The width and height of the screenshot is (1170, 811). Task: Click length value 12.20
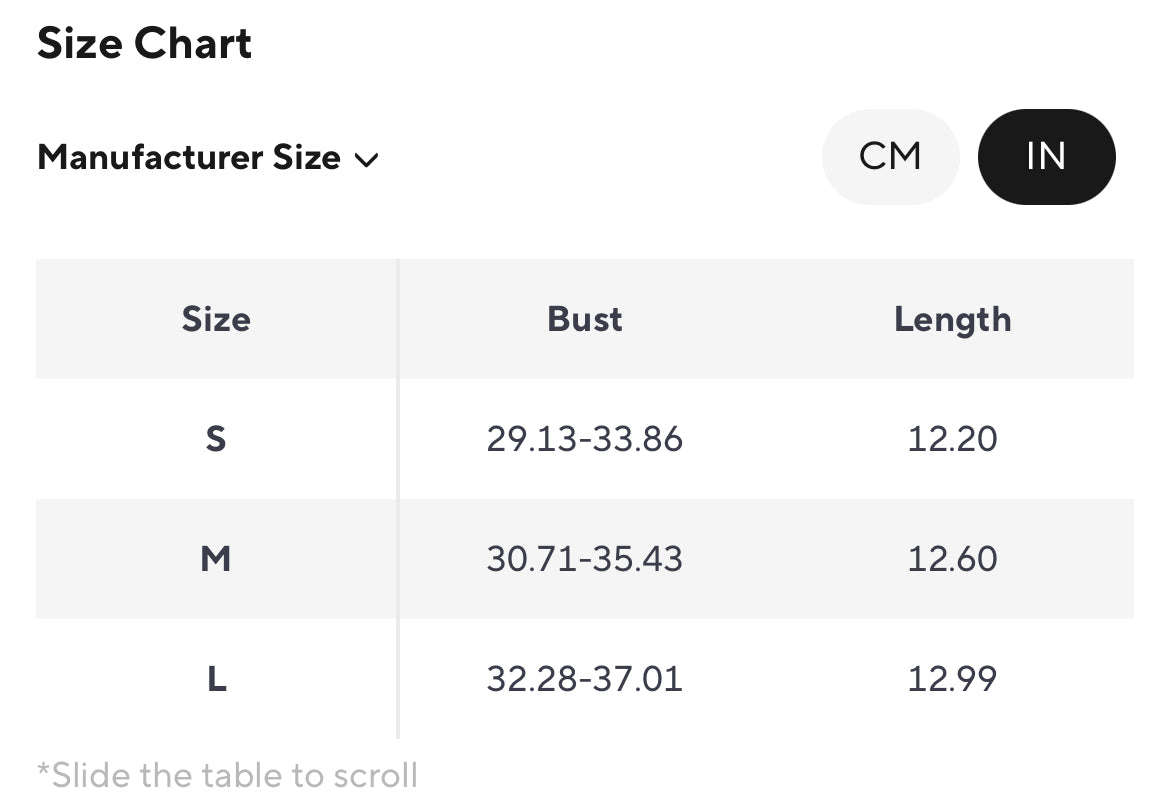click(952, 439)
